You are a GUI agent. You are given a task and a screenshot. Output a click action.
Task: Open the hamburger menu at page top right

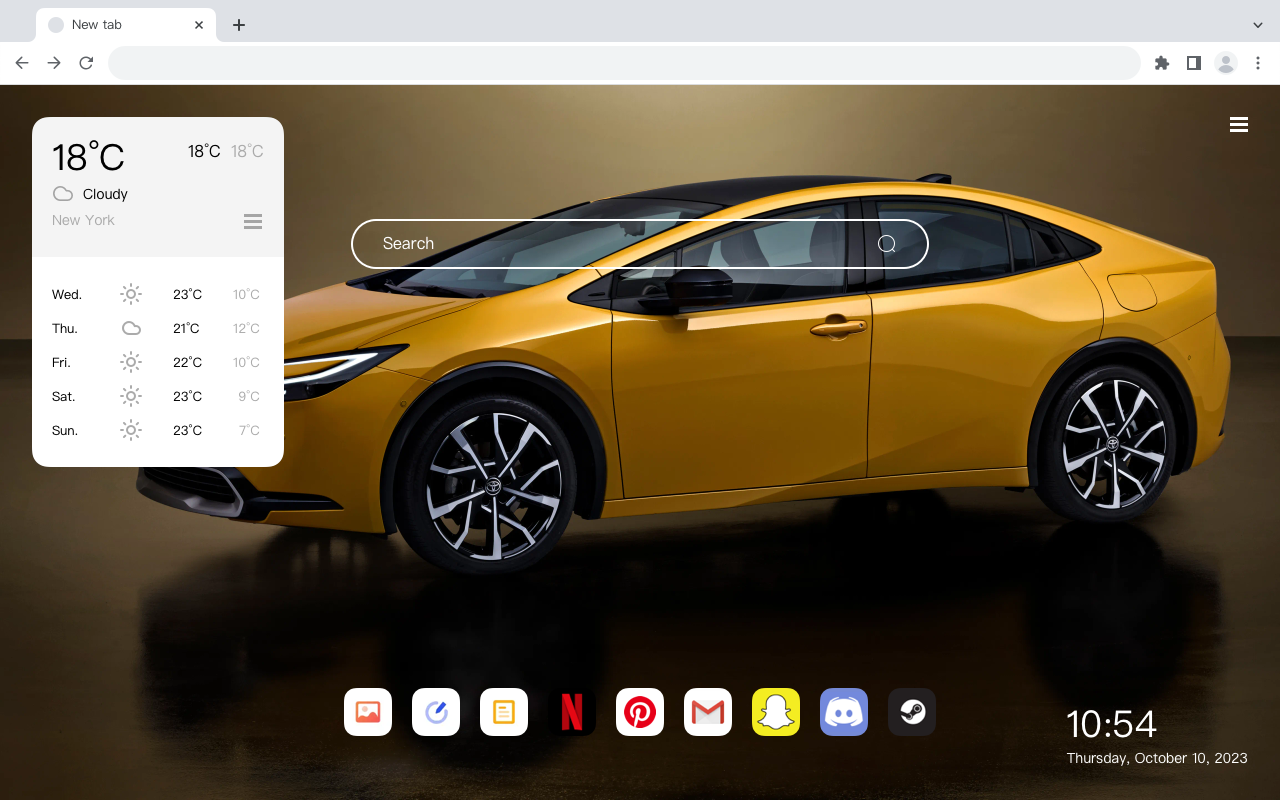[x=1239, y=125]
